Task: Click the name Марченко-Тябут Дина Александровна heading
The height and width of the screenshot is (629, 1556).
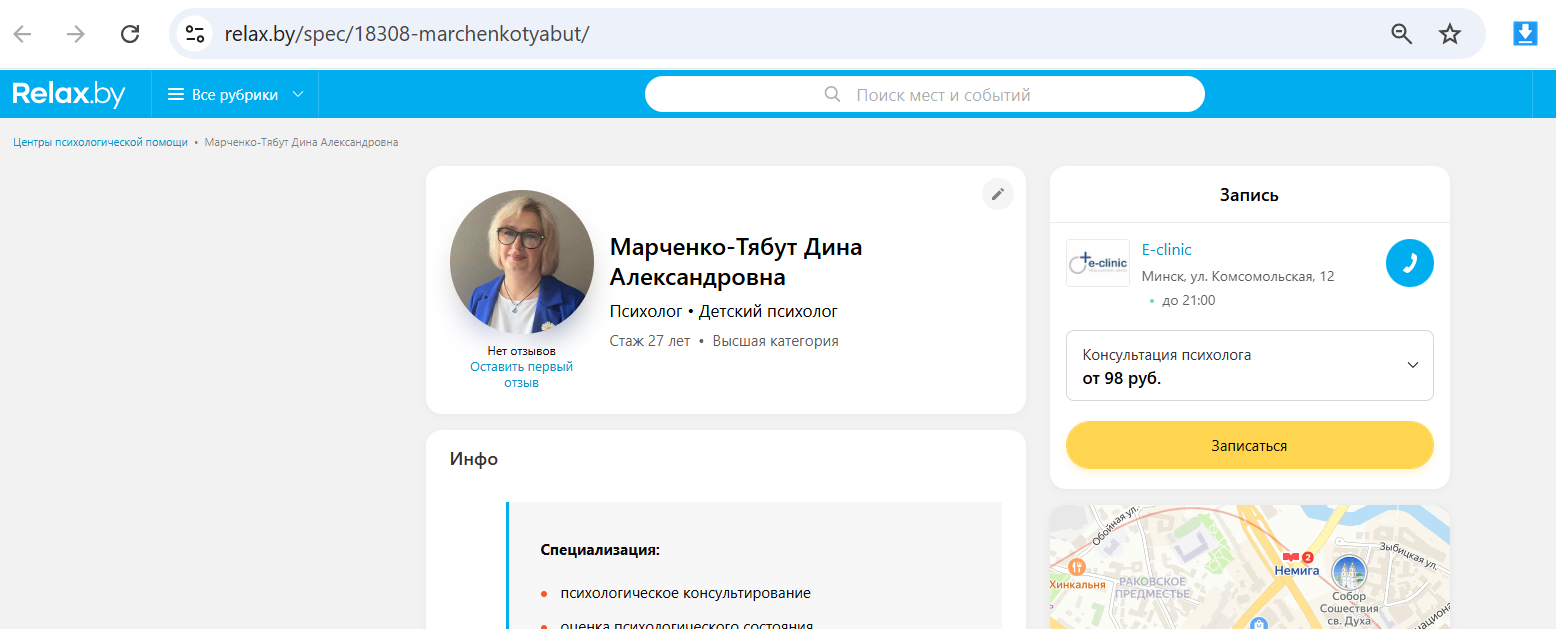Action: pos(736,261)
